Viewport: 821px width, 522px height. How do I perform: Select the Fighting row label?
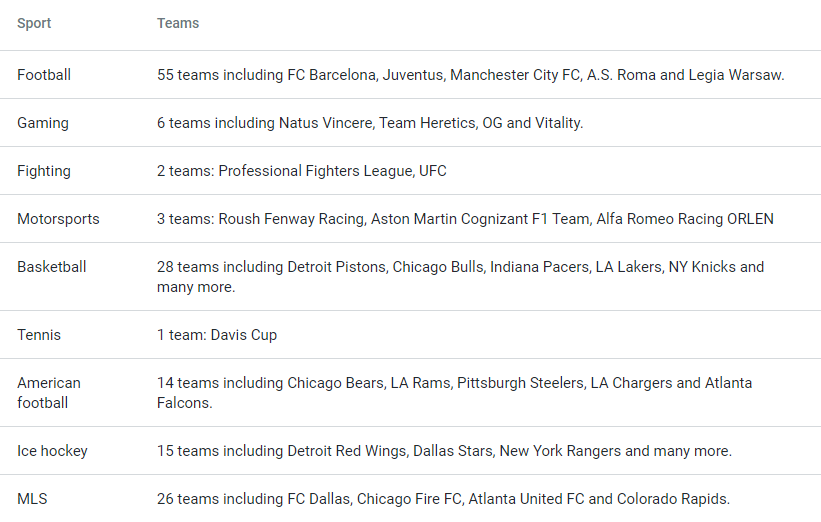tap(44, 171)
